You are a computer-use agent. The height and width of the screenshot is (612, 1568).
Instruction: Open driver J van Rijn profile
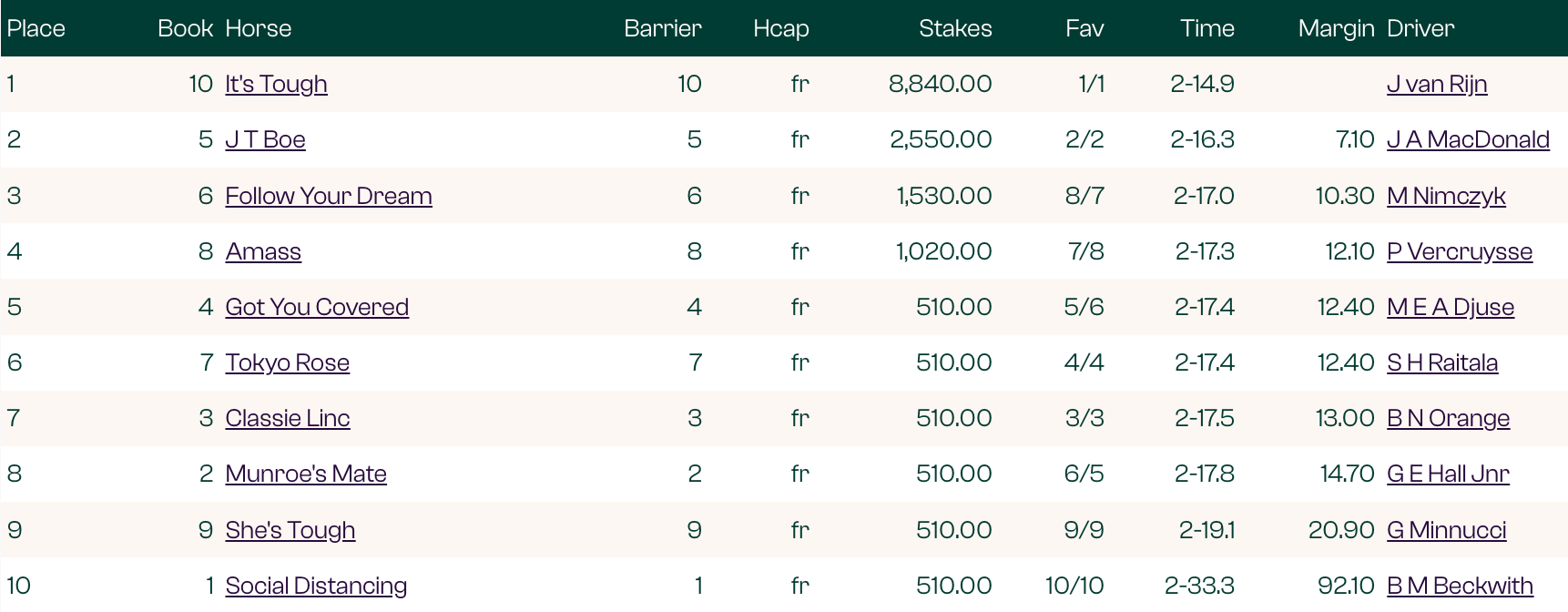pos(1436,84)
